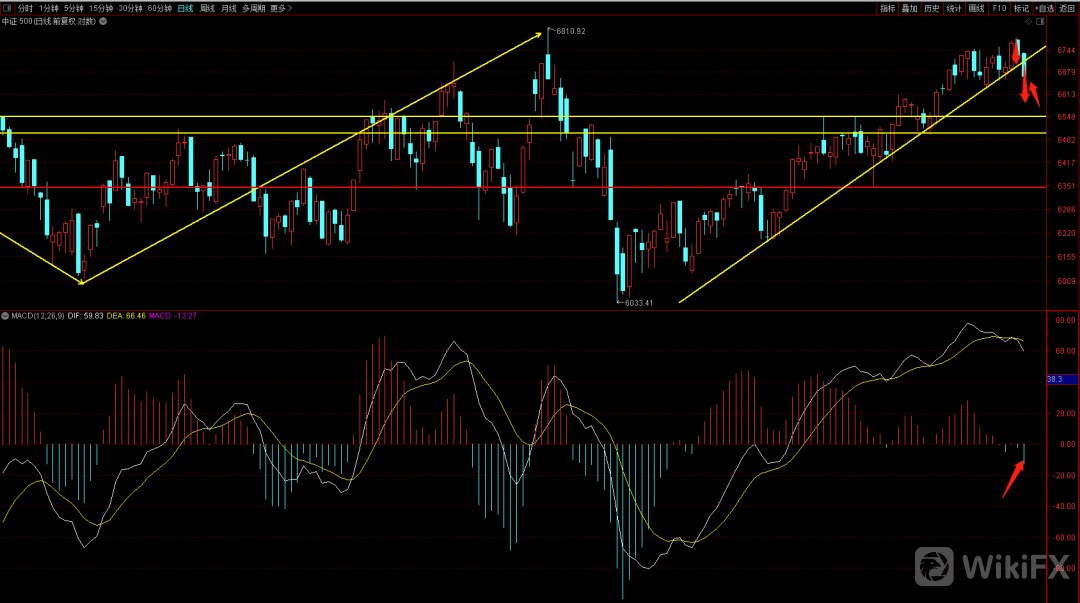Viewport: 1080px width, 603px height.
Task: Click the diamond icon above the chart
Action: pos(1030,20)
